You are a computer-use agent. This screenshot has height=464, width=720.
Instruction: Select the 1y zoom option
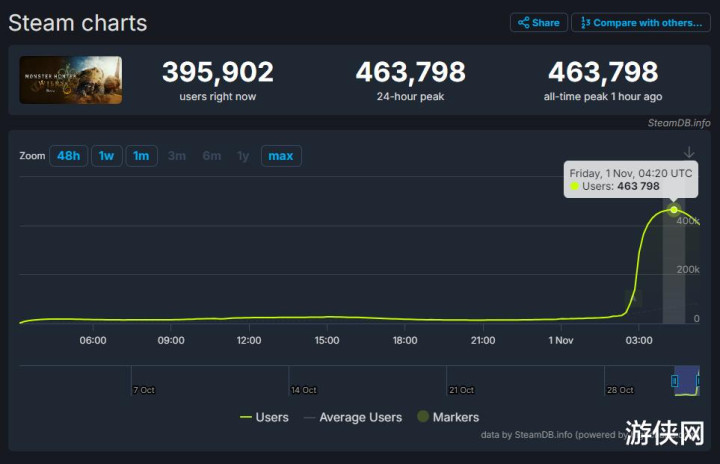(x=243, y=156)
